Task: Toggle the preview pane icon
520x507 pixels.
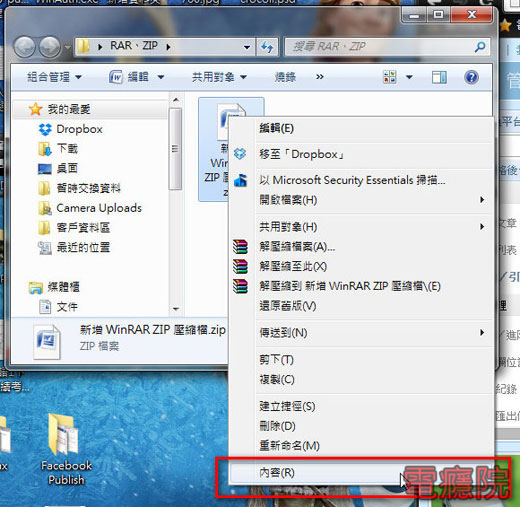Action: pyautogui.click(x=439, y=77)
